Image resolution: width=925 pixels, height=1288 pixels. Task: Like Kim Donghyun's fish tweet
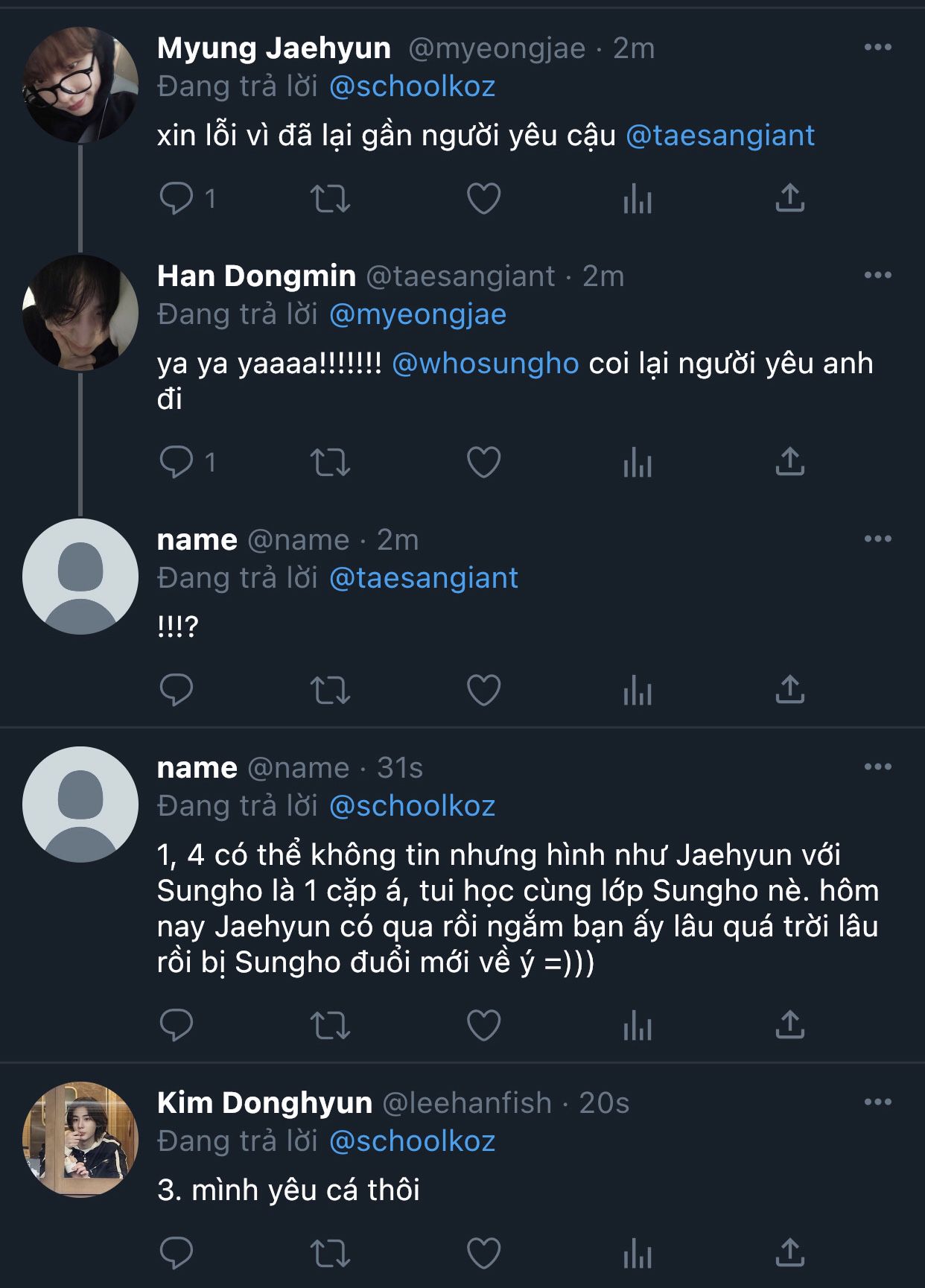(483, 1253)
